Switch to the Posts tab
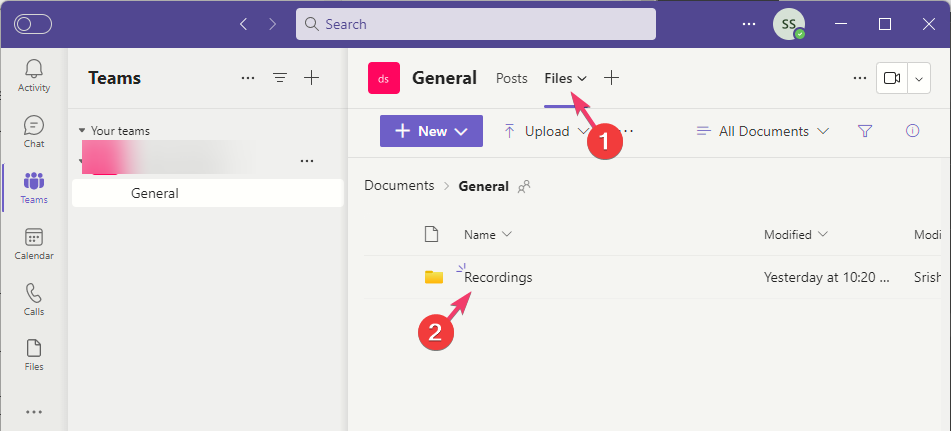The width and height of the screenshot is (951, 431). (x=511, y=78)
